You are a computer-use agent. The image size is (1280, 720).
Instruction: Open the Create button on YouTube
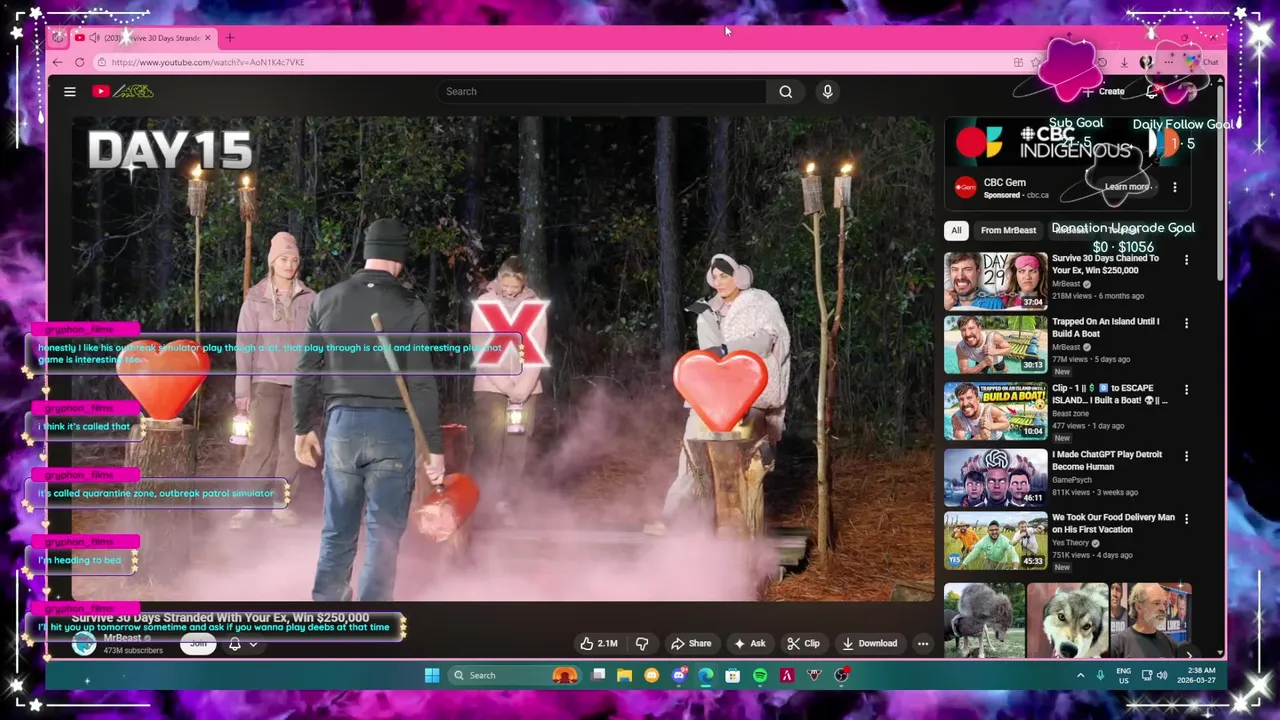pyautogui.click(x=1104, y=91)
